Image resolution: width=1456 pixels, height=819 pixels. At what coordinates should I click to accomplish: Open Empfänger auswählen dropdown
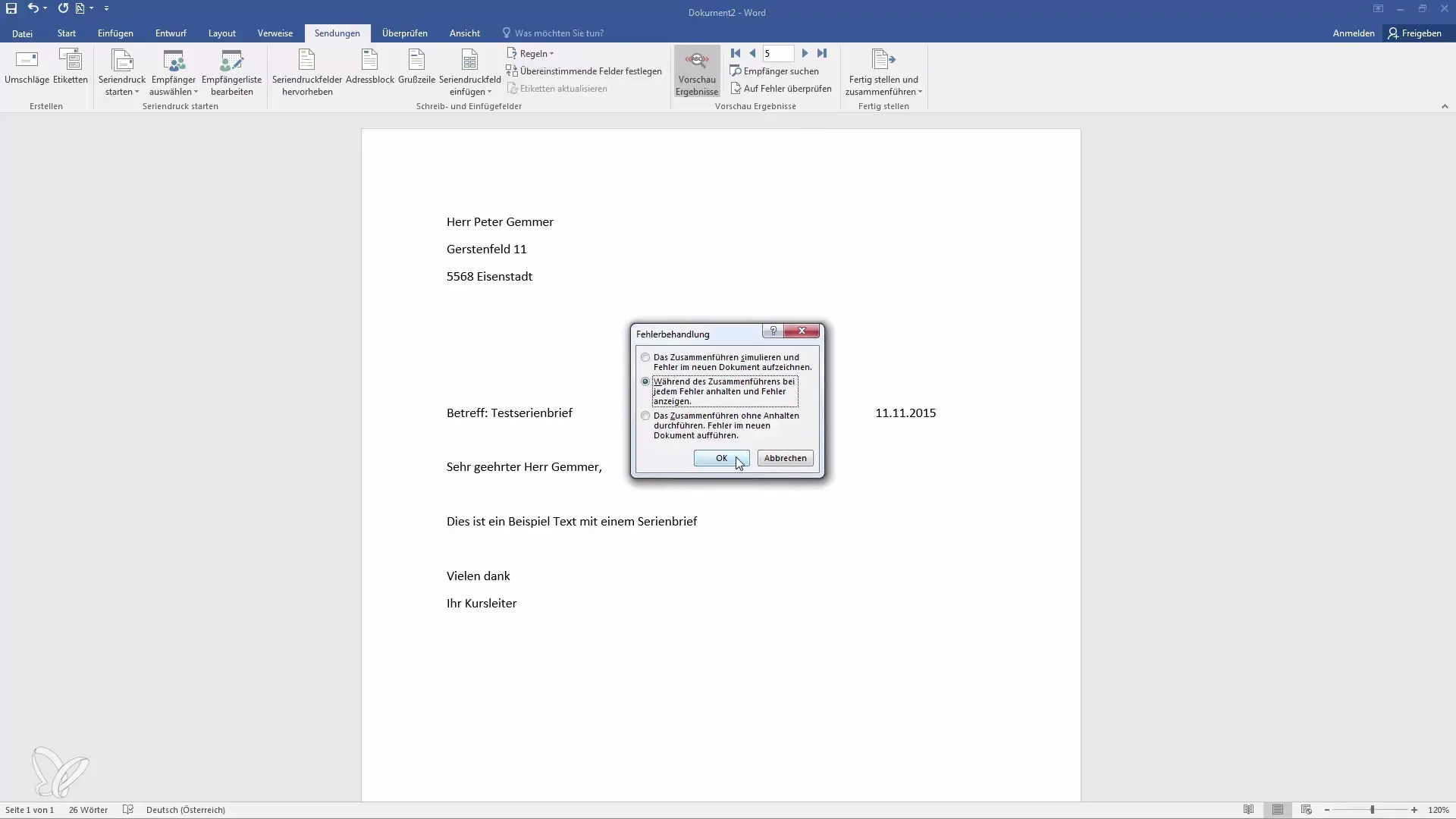tap(174, 73)
